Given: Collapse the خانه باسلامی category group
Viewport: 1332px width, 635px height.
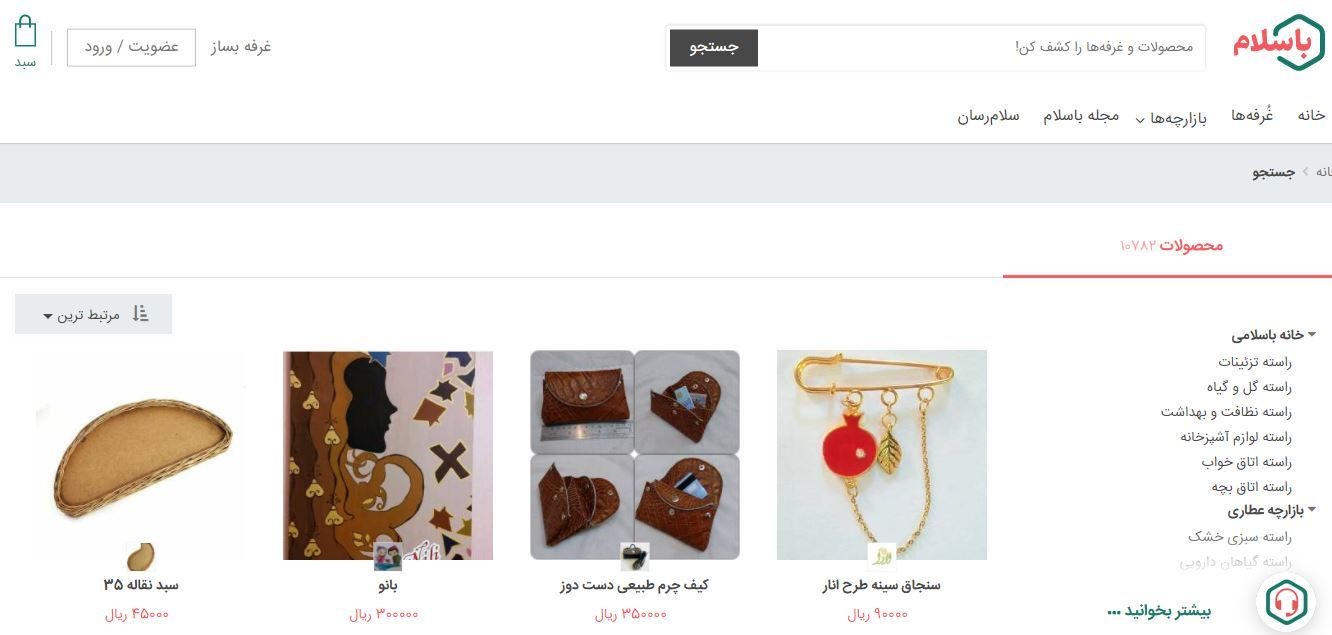Looking at the screenshot, I should click(x=1311, y=335).
